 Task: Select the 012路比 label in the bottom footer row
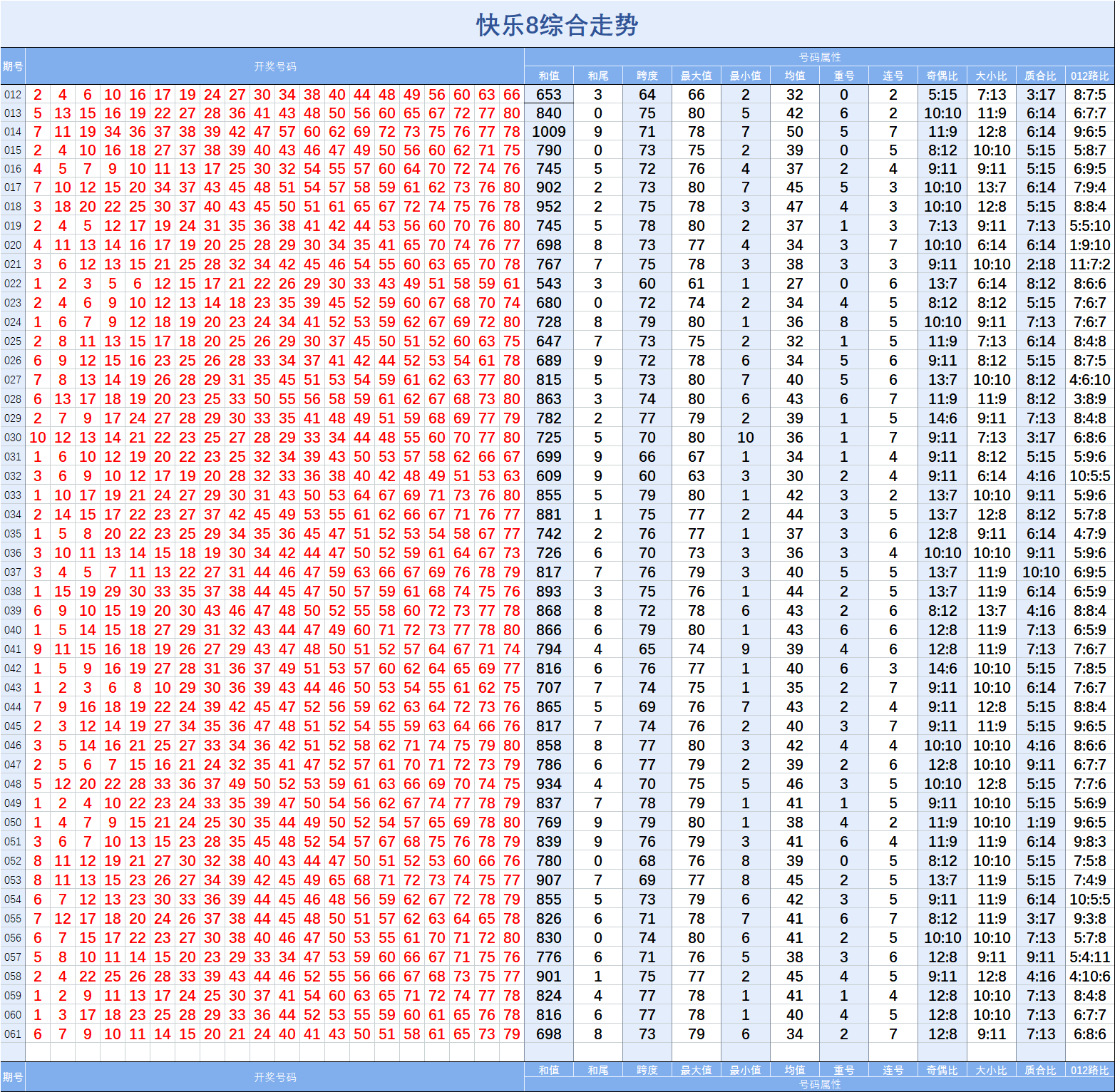(x=1090, y=1070)
